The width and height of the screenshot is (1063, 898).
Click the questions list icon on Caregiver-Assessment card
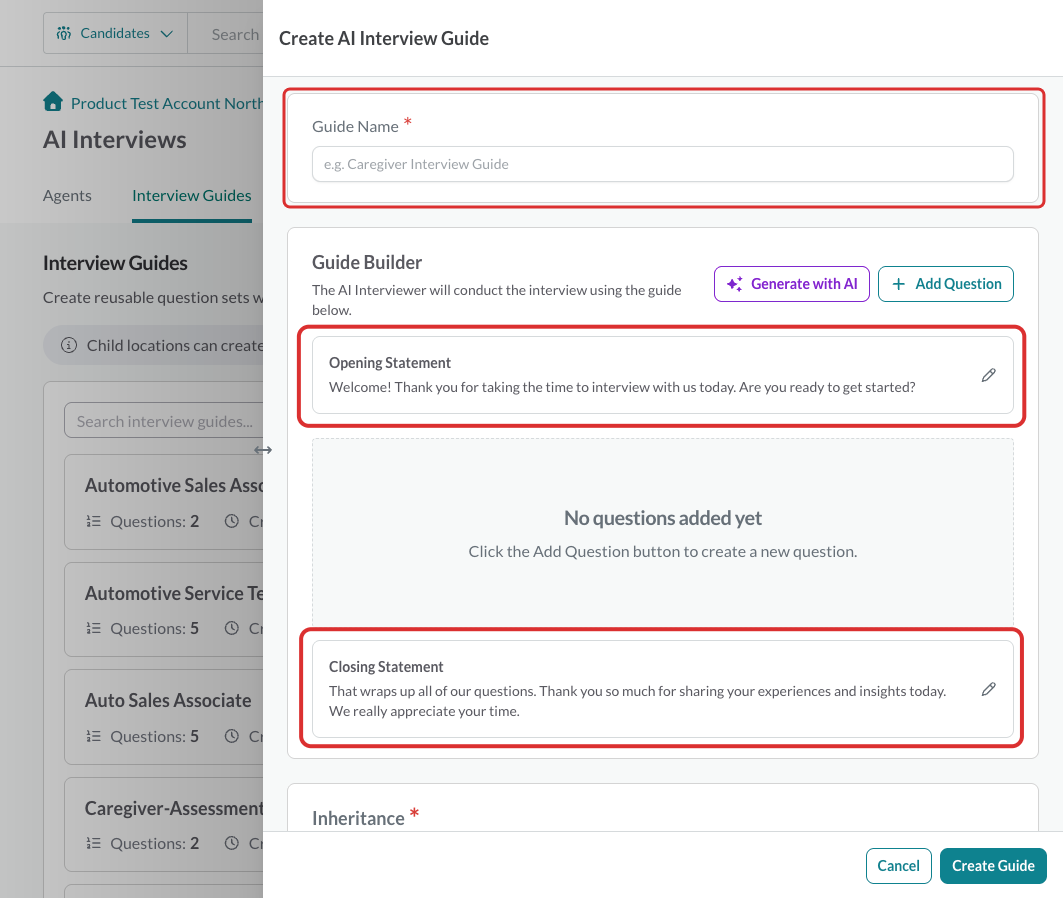coord(94,843)
